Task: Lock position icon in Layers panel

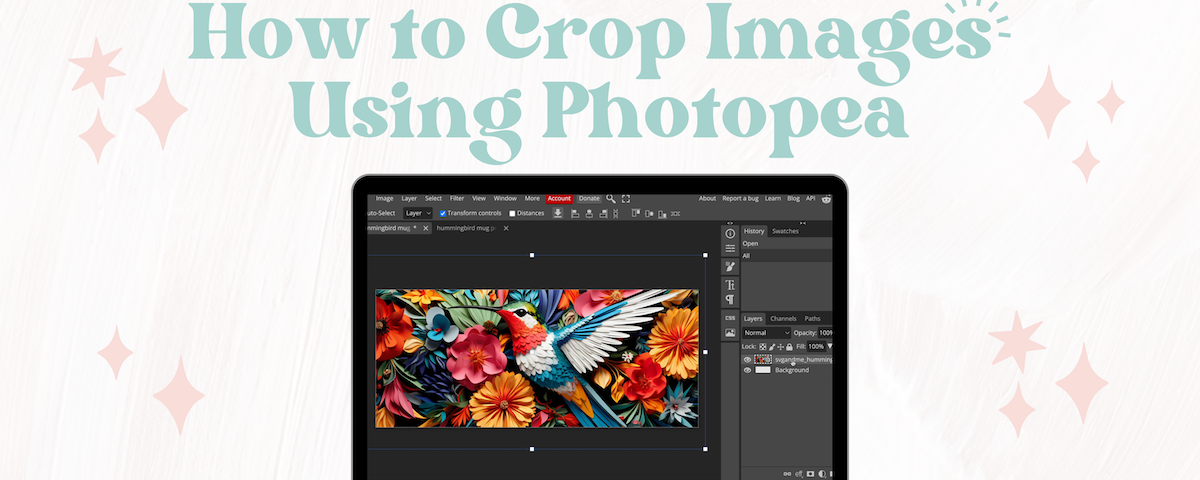Action: [781, 347]
